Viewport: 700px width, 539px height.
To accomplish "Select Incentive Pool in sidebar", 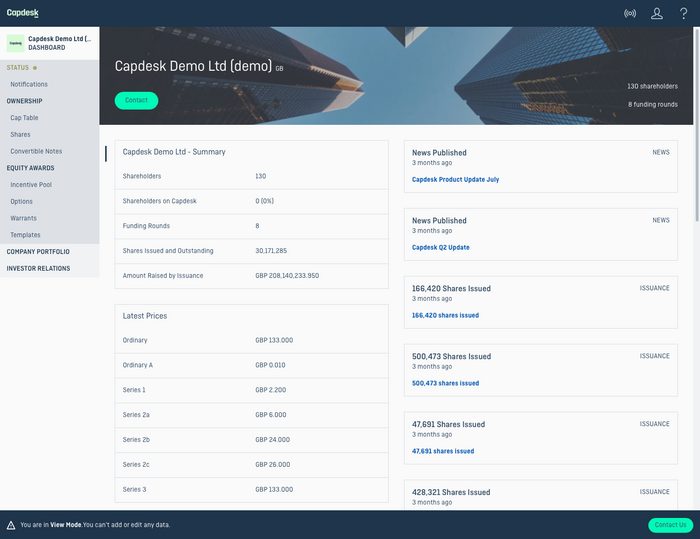I will (x=32, y=185).
